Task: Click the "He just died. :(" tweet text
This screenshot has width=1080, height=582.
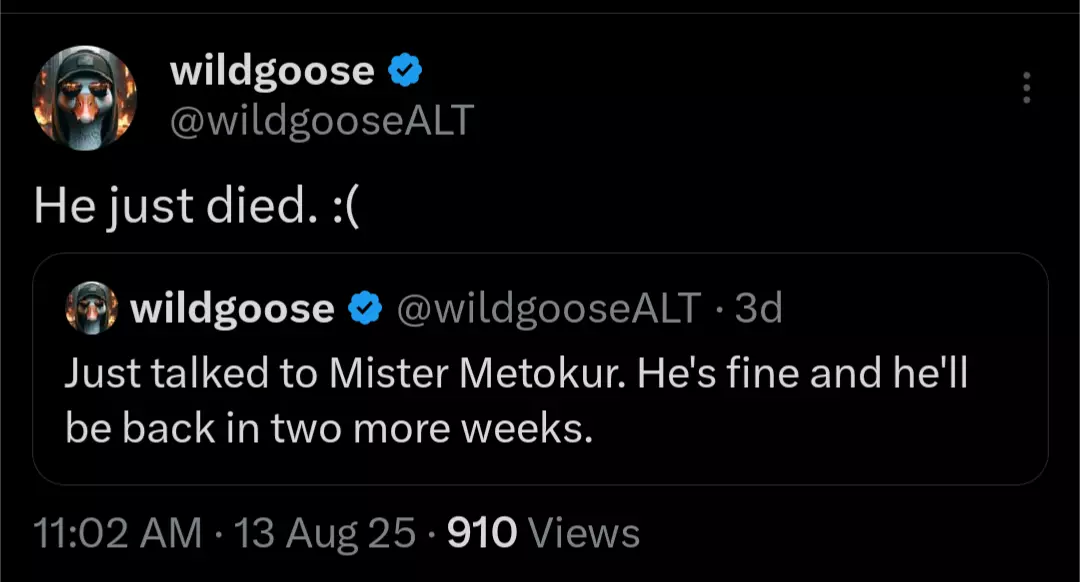Action: (197, 206)
